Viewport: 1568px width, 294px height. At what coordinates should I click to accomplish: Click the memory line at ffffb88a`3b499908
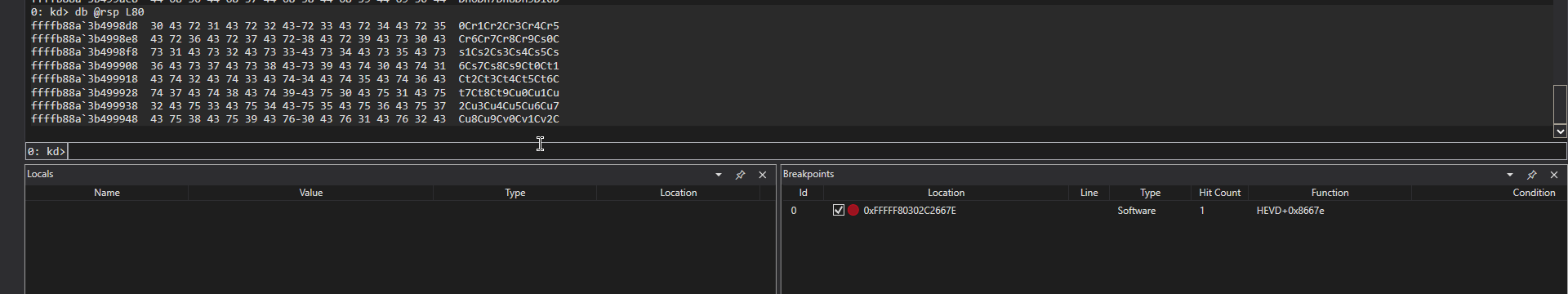coord(295,66)
